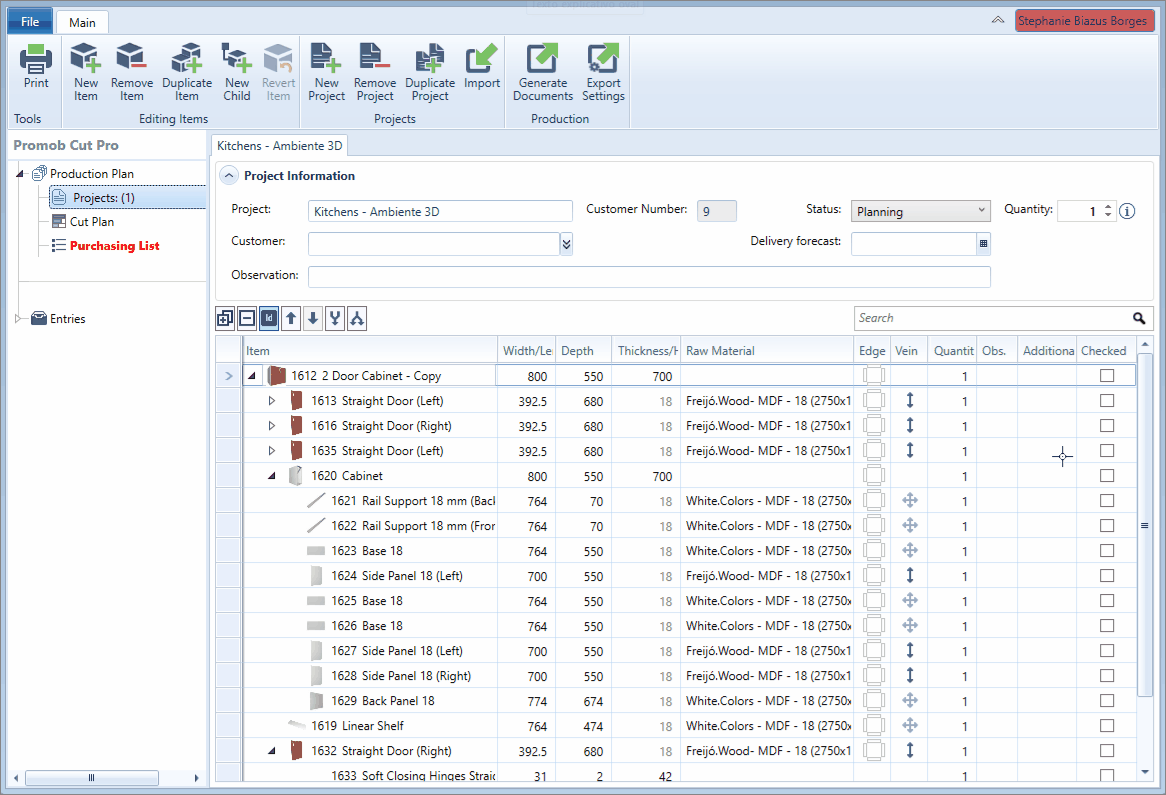Viewport: 1166px width, 795px height.
Task: Open the Purchasing List
Action: [x=115, y=246]
